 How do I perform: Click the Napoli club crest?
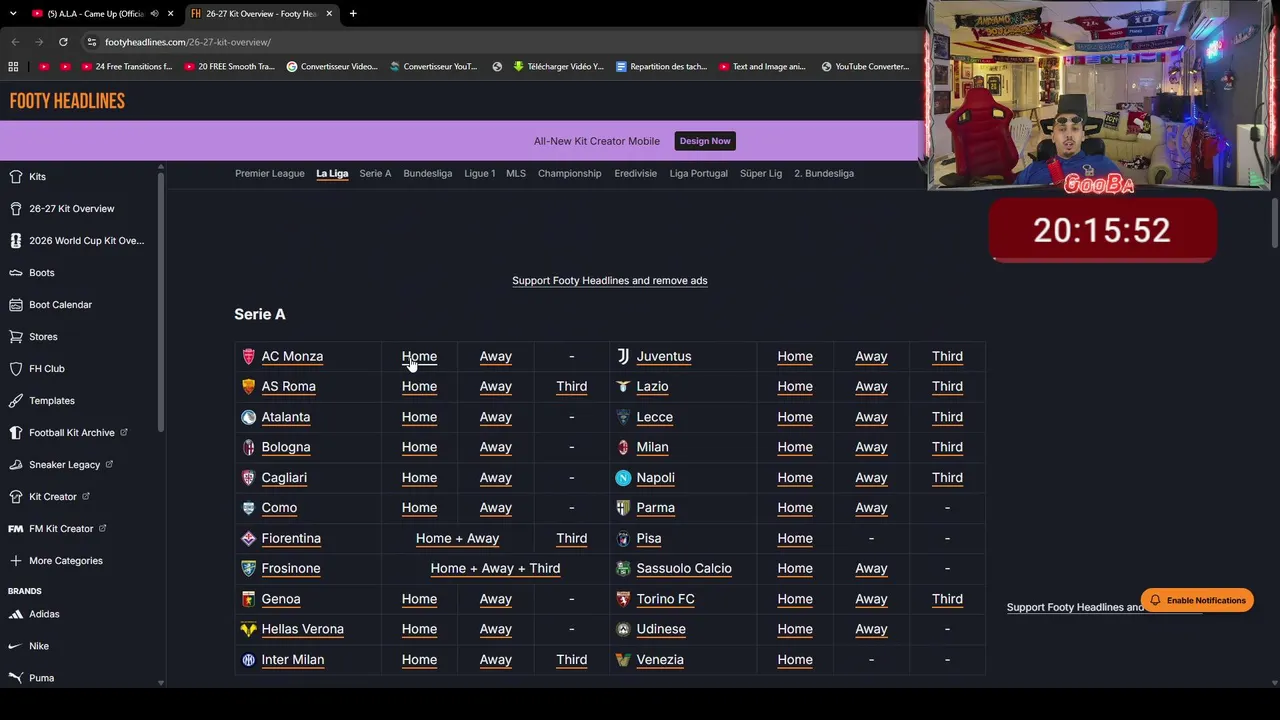[x=623, y=478]
